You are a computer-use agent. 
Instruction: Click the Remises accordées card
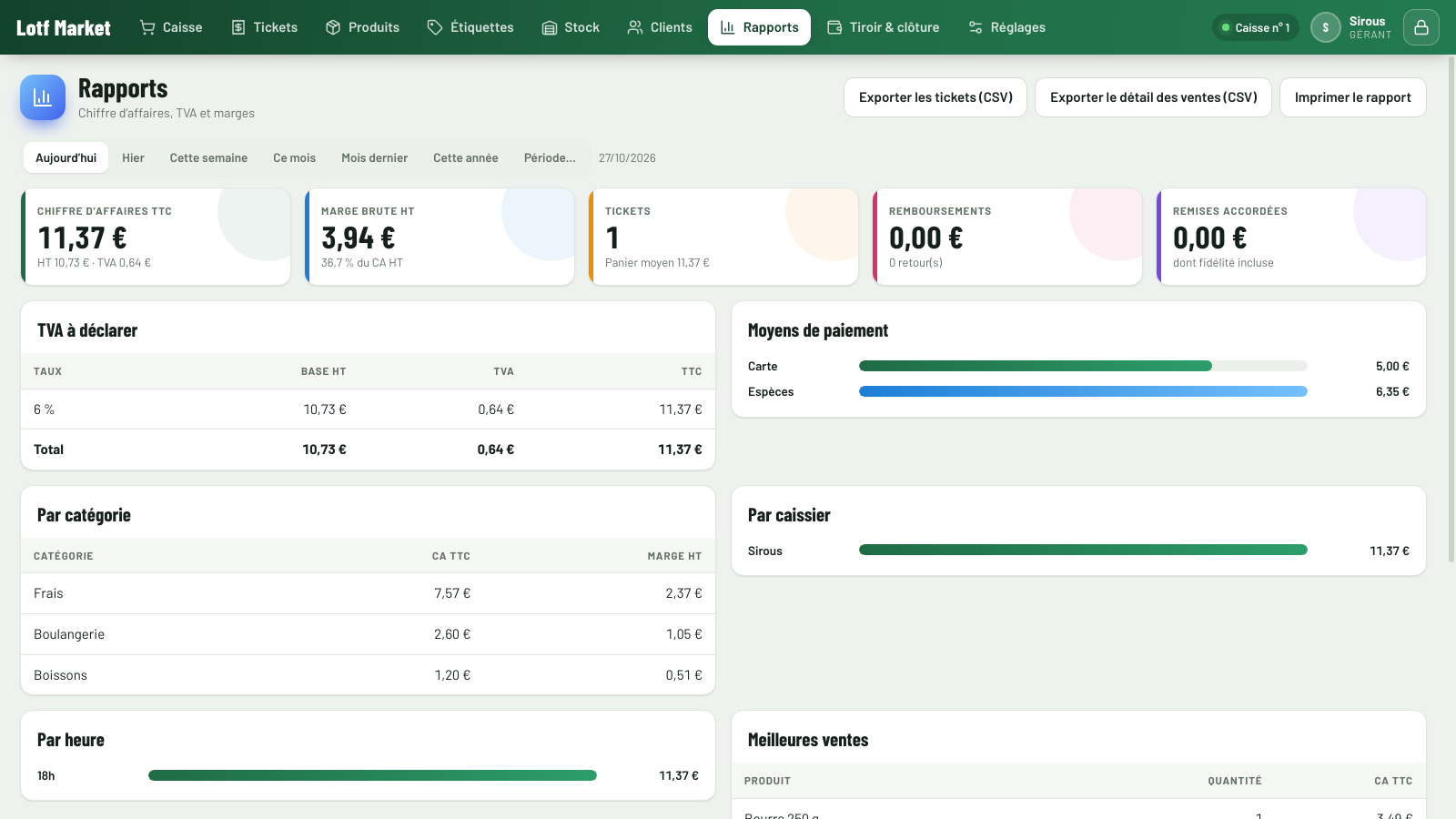[x=1291, y=237]
